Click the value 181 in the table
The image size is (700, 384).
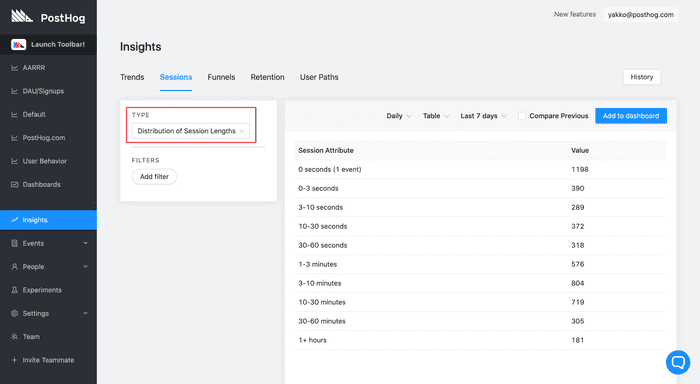pyautogui.click(x=578, y=340)
